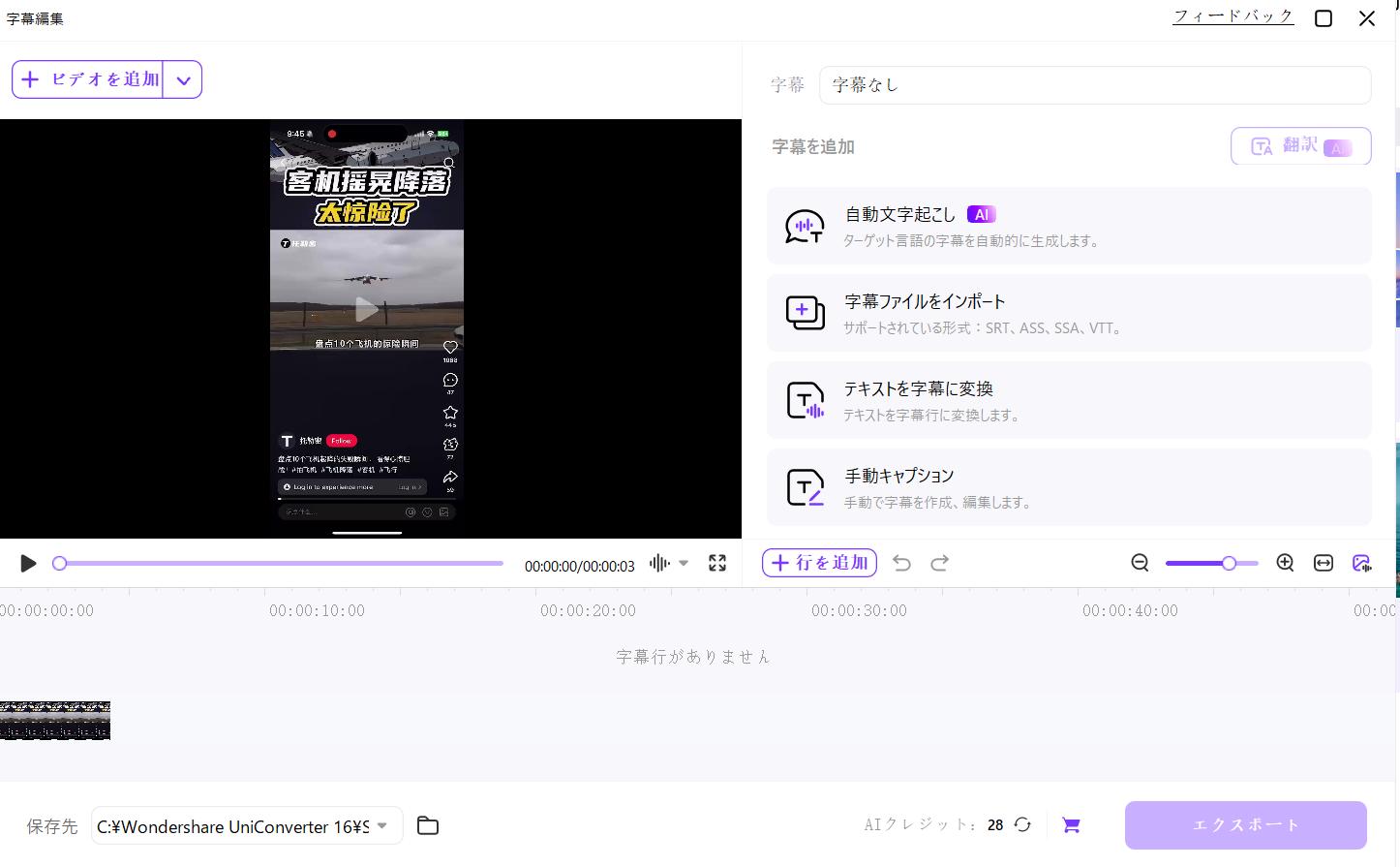Open the フィードバック link
The image size is (1400, 867).
pyautogui.click(x=1233, y=16)
